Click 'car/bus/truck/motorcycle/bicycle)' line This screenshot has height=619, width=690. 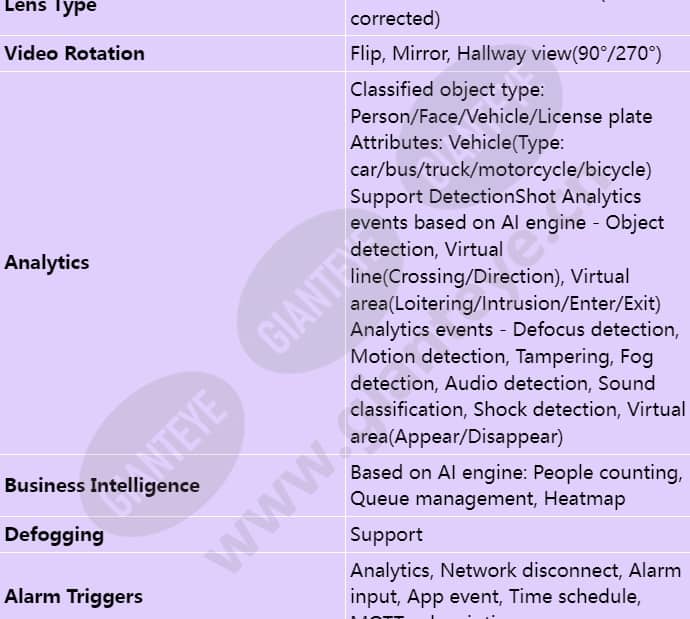click(x=501, y=170)
